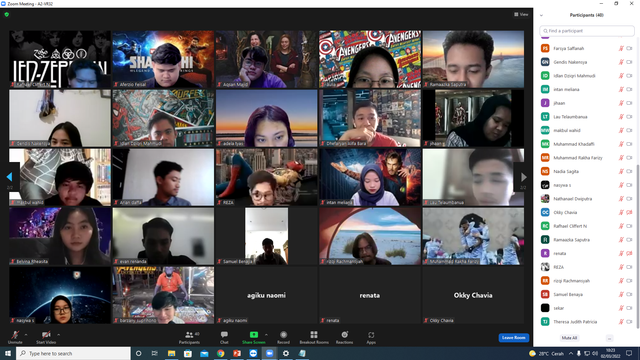The width and height of the screenshot is (640, 360).
Task: Go to the next gallery page arrow
Action: point(524,177)
